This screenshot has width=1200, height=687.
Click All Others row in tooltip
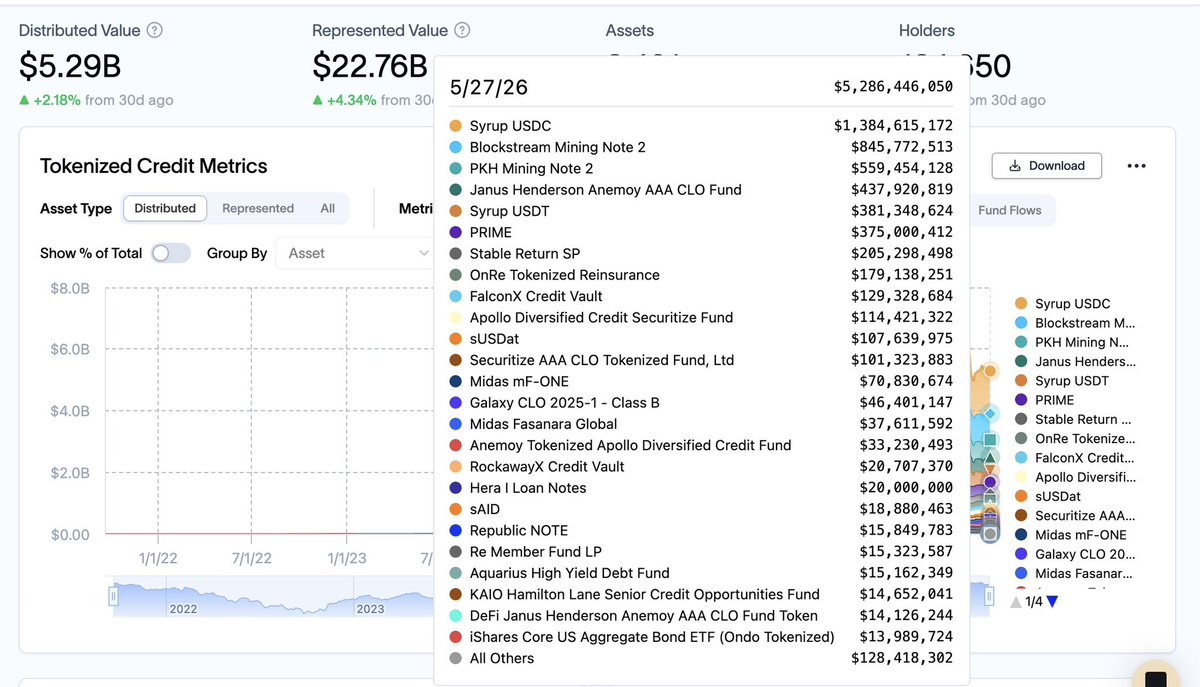tap(701, 658)
